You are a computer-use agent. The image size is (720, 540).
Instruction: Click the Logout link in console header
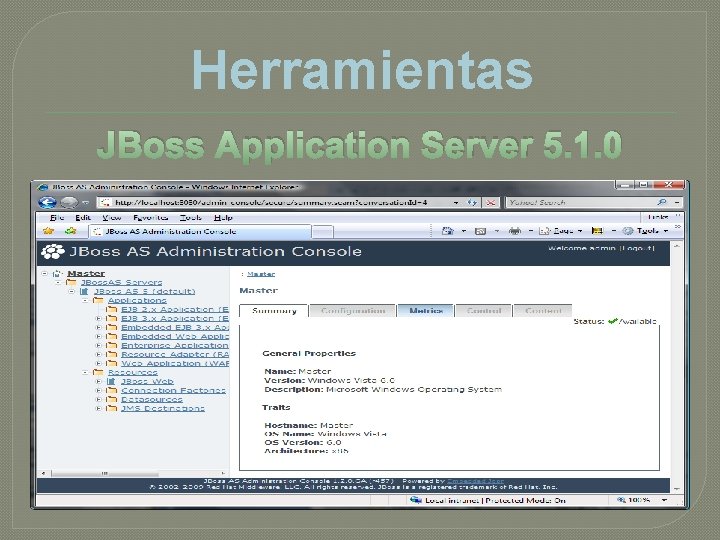637,248
